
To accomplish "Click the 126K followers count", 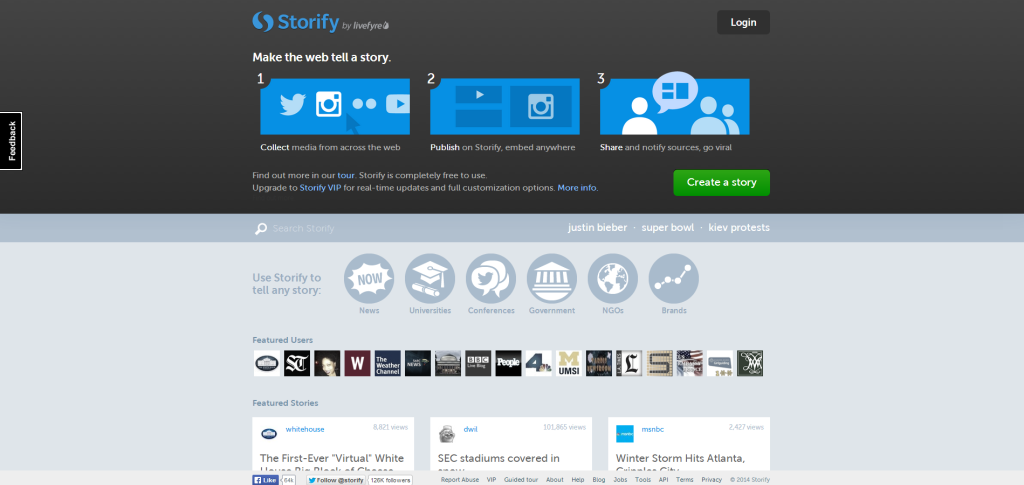I will [390, 480].
